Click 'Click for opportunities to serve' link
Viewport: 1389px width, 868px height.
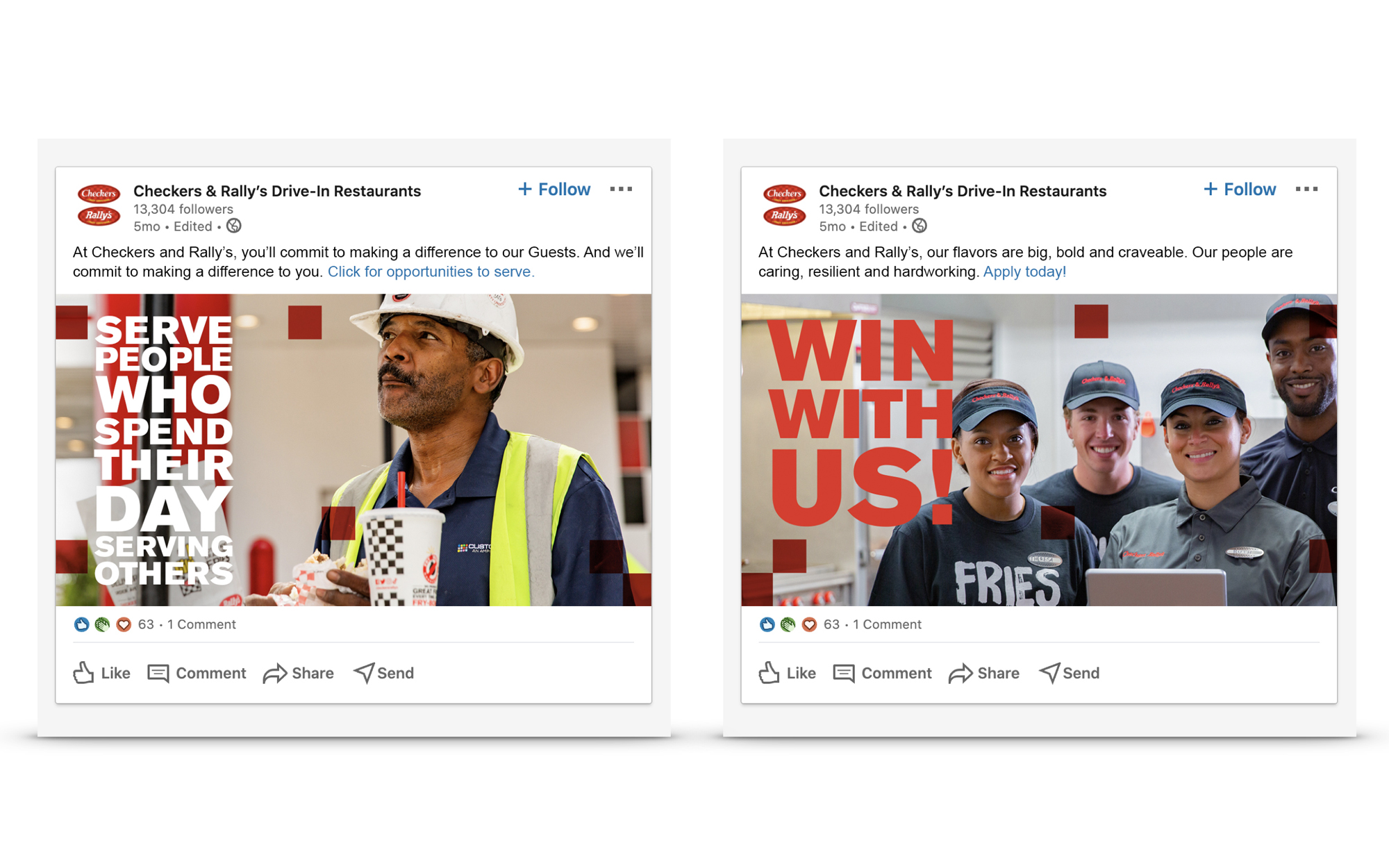pos(431,272)
